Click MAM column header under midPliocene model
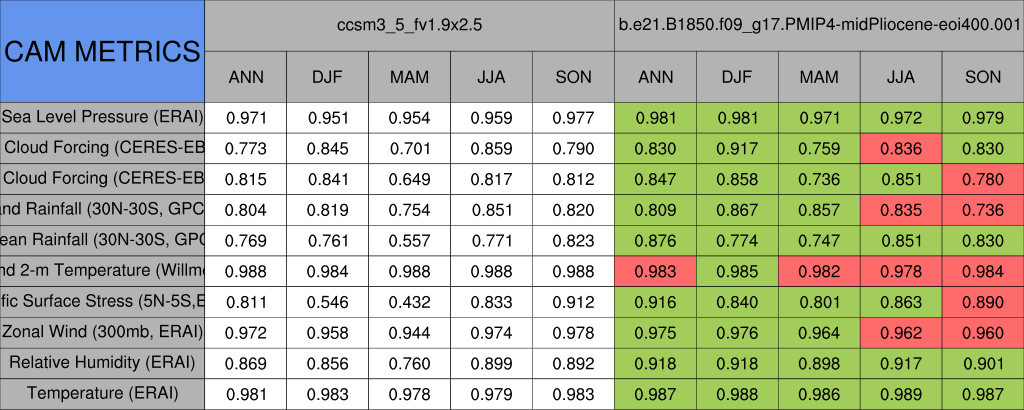 click(819, 77)
